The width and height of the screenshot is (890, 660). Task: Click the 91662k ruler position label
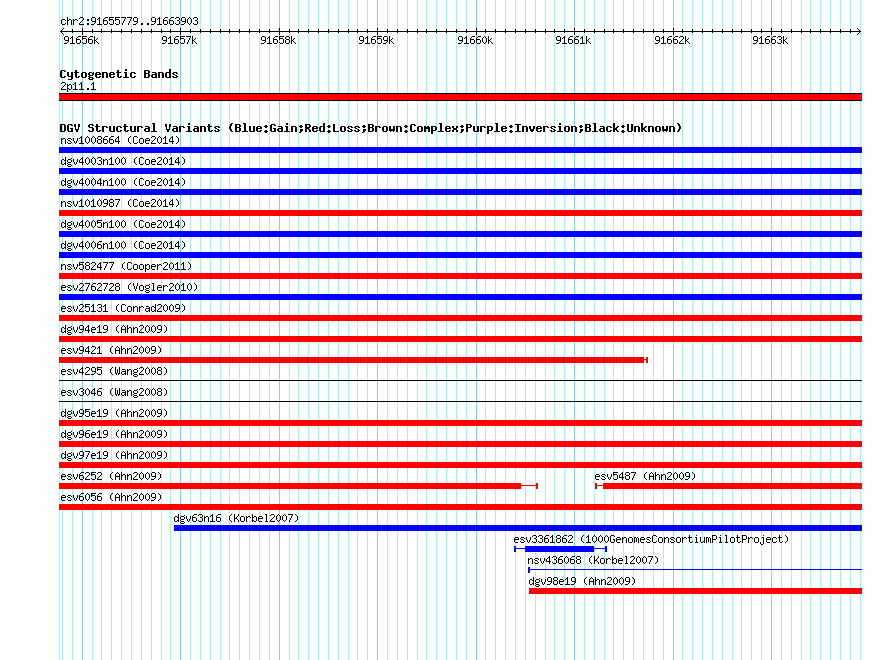click(672, 40)
